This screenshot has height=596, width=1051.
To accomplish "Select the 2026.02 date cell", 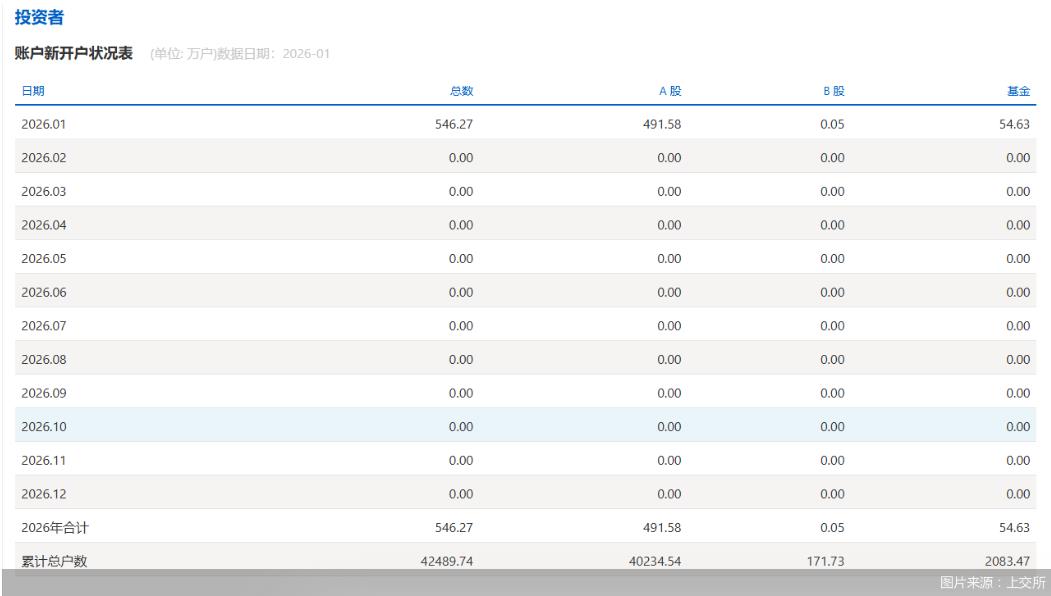I will 43,158.
